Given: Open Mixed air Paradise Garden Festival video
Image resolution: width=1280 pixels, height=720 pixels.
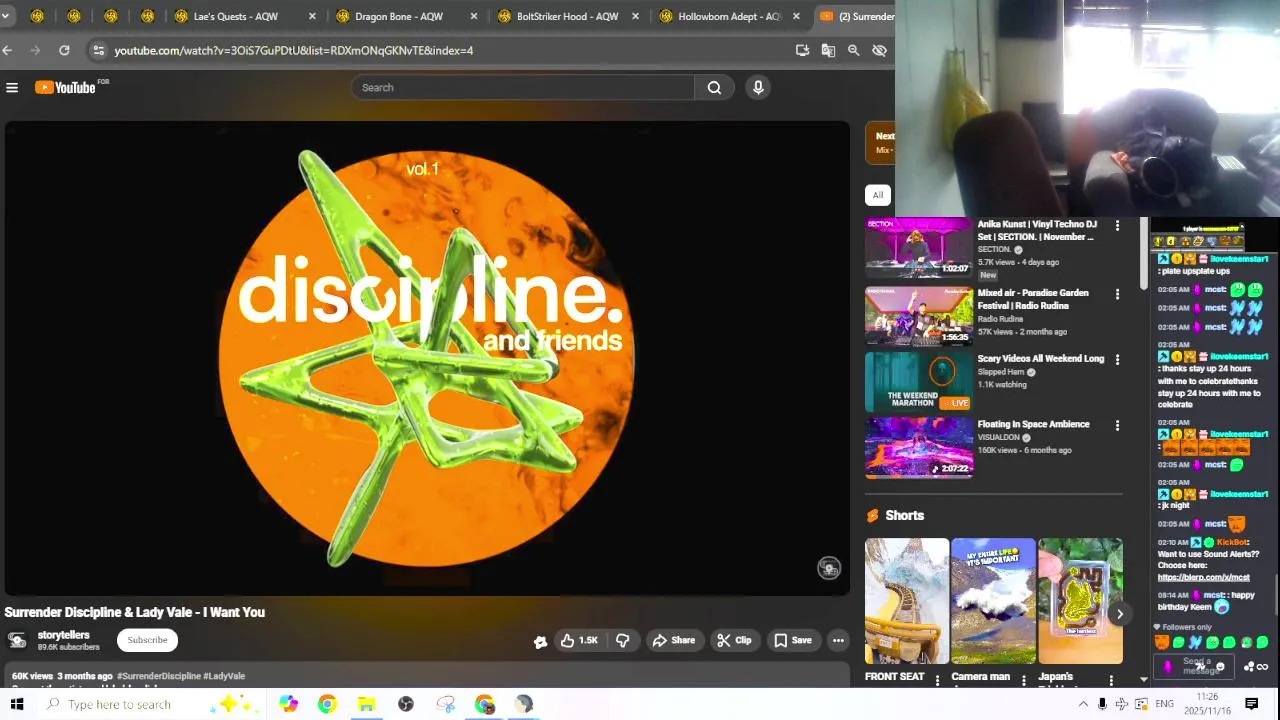Looking at the screenshot, I should 918,316.
